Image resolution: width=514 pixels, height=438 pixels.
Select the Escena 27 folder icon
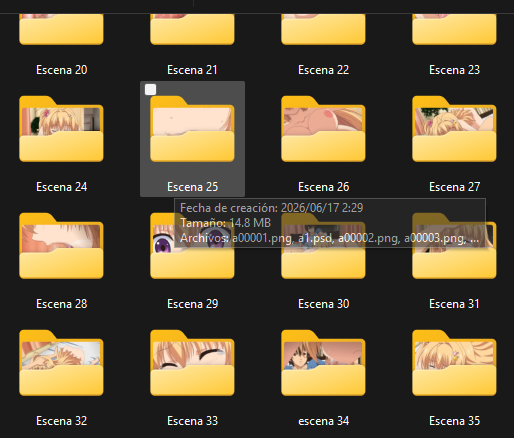click(454, 129)
